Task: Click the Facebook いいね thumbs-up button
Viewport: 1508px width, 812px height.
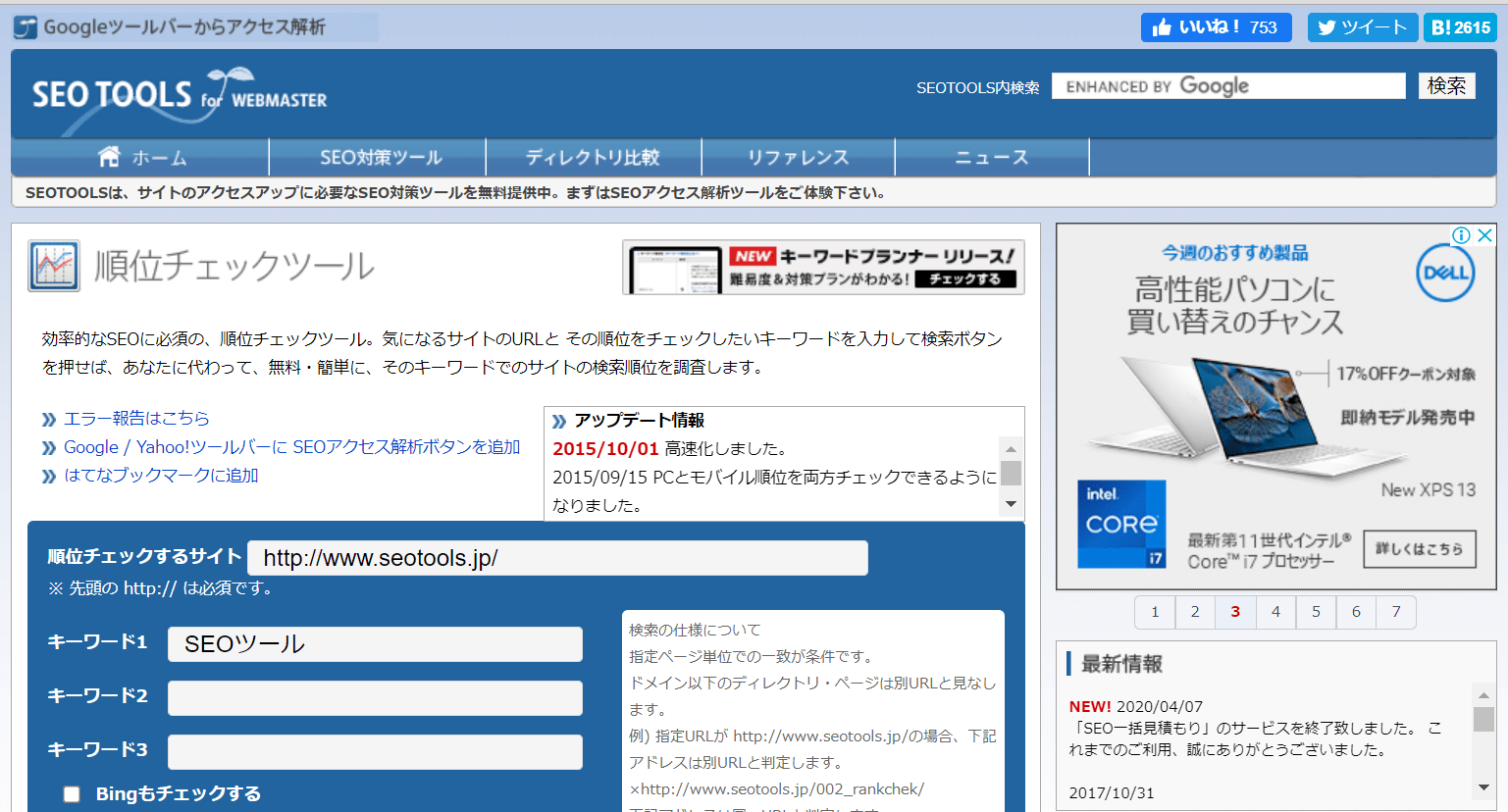Action: tap(1216, 27)
